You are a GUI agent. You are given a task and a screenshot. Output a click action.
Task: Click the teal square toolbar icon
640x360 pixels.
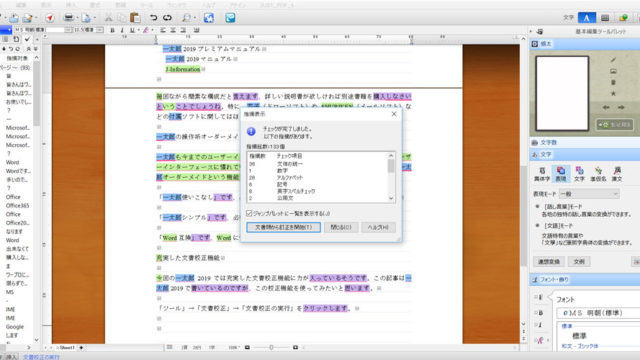click(x=230, y=18)
